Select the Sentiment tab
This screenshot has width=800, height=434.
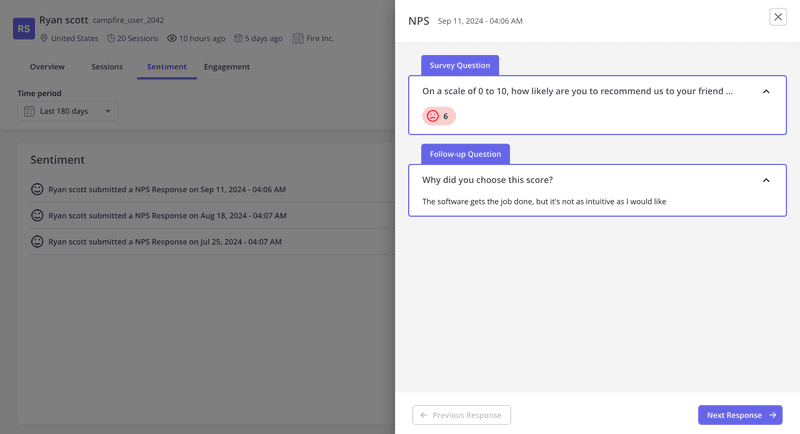[x=167, y=67]
